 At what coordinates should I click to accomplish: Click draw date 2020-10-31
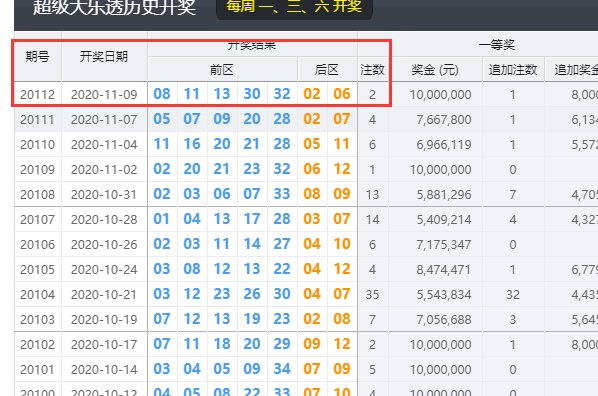point(104,195)
